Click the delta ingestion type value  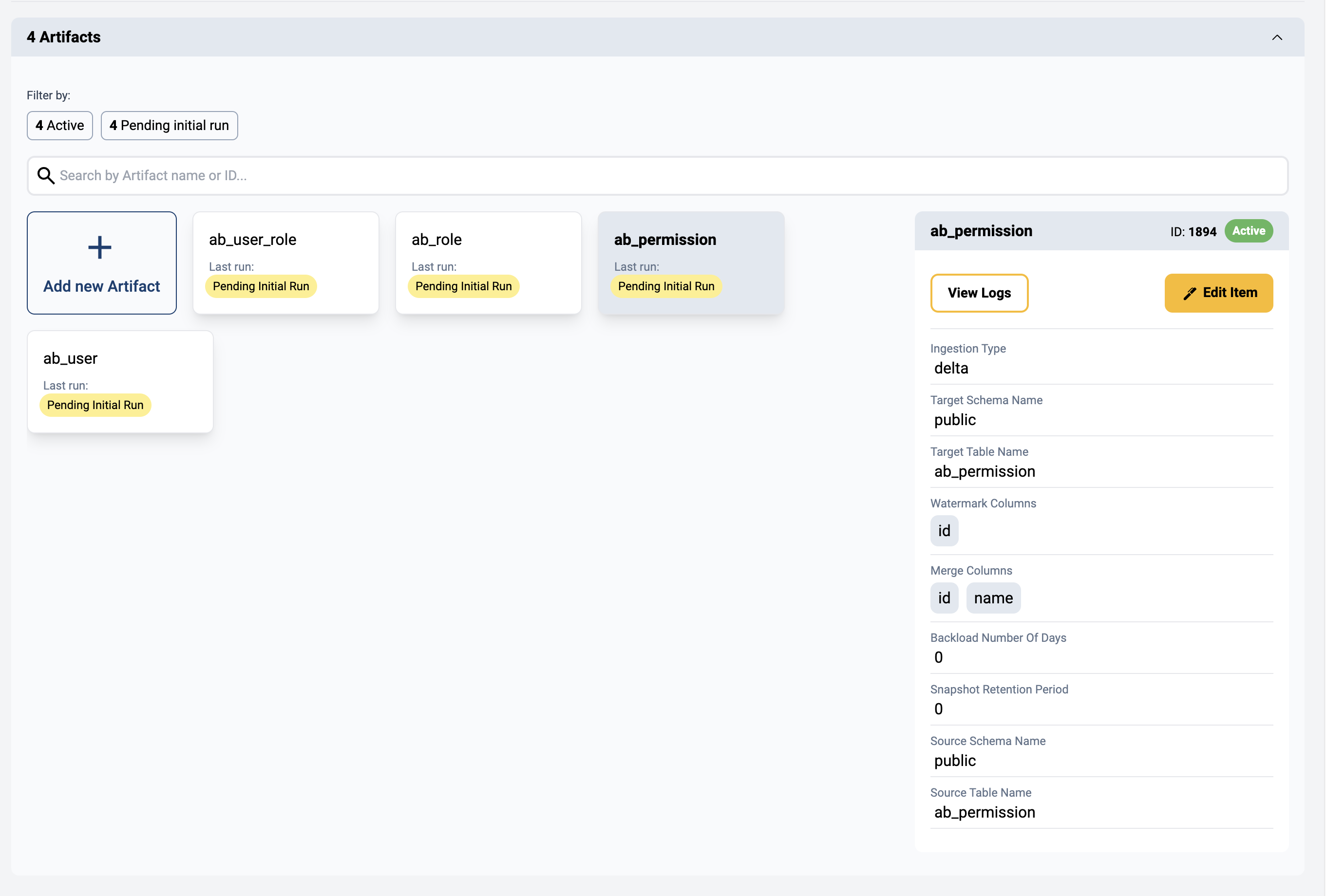pyautogui.click(x=951, y=369)
